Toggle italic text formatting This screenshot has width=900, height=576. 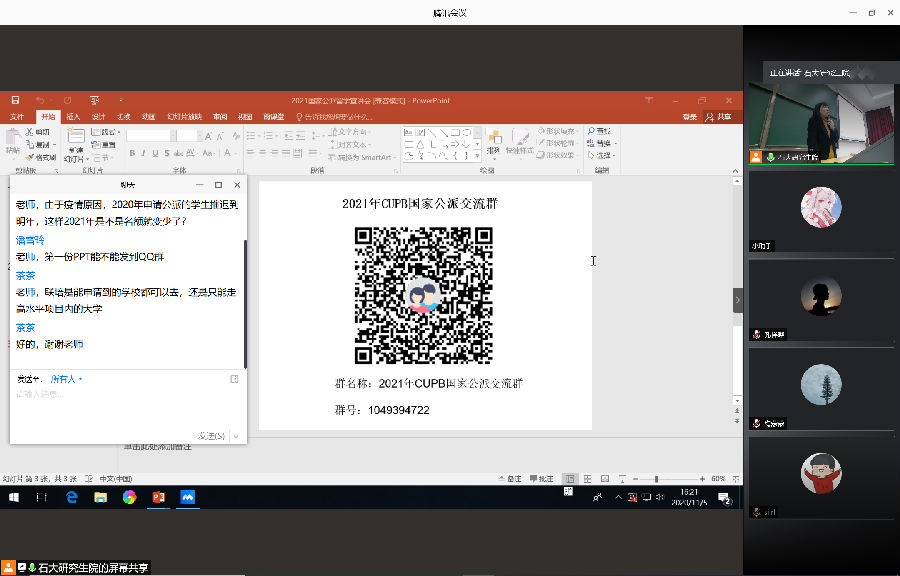[x=143, y=153]
